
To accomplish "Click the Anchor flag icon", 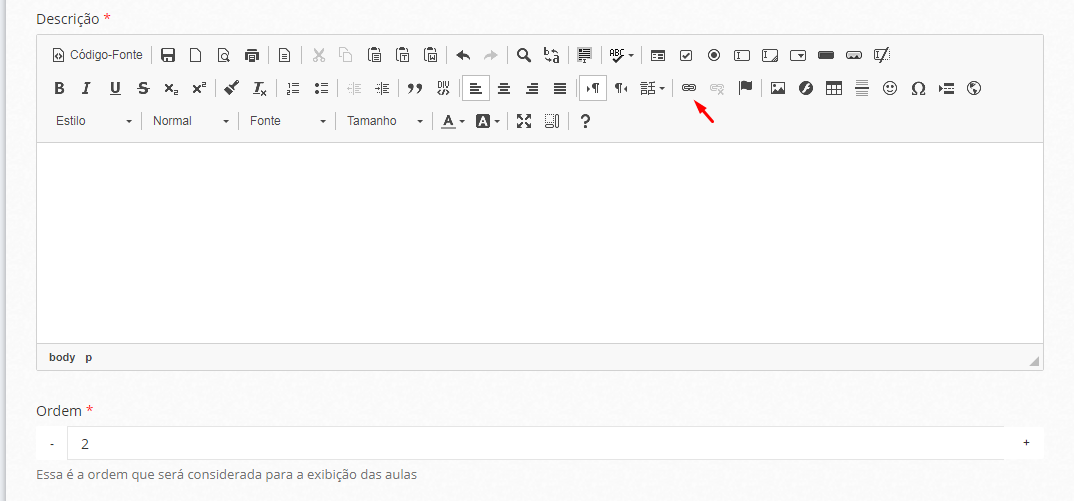I will (x=745, y=88).
